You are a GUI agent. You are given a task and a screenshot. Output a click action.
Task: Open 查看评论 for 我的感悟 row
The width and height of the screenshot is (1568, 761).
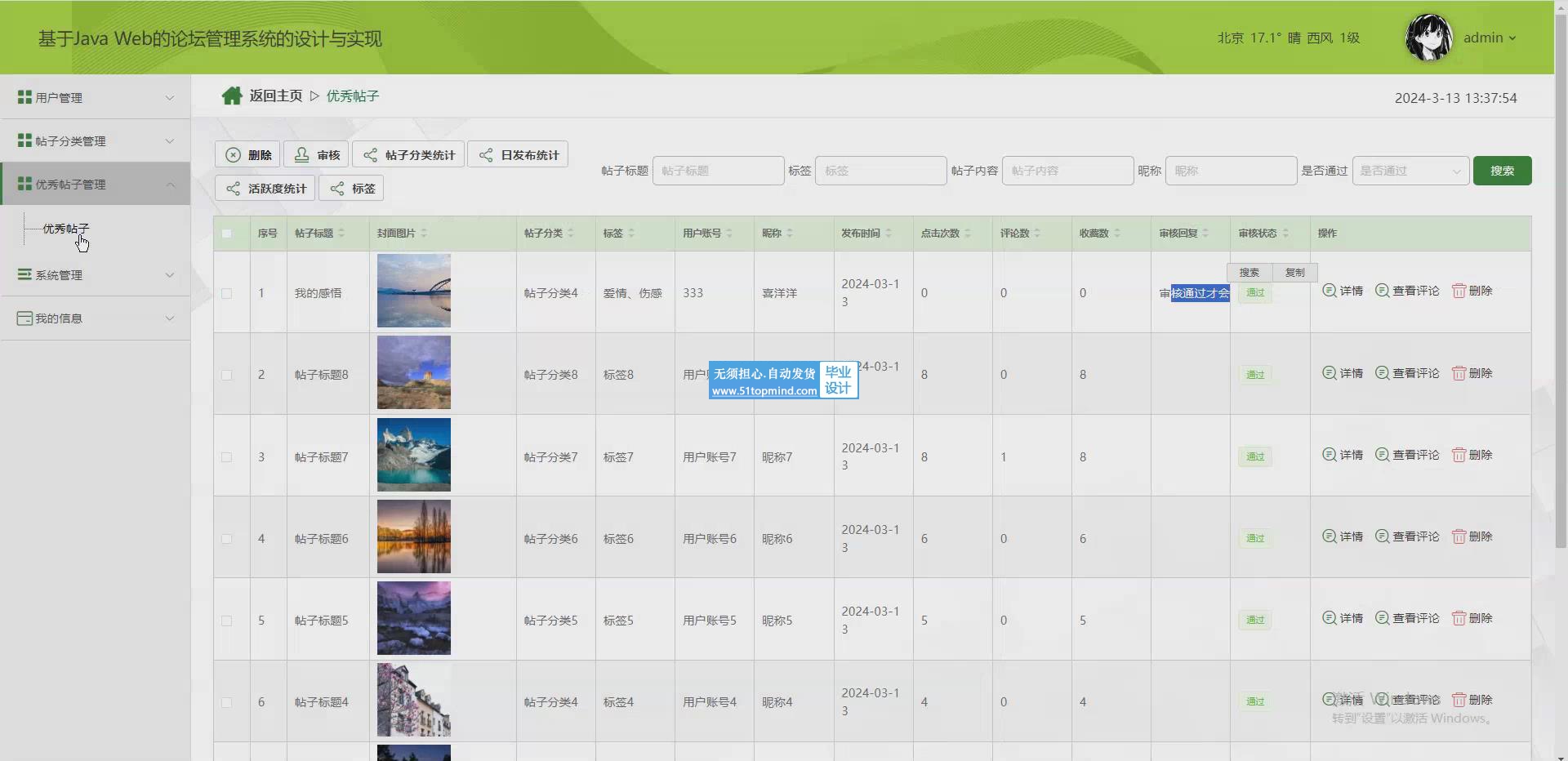click(x=1407, y=291)
